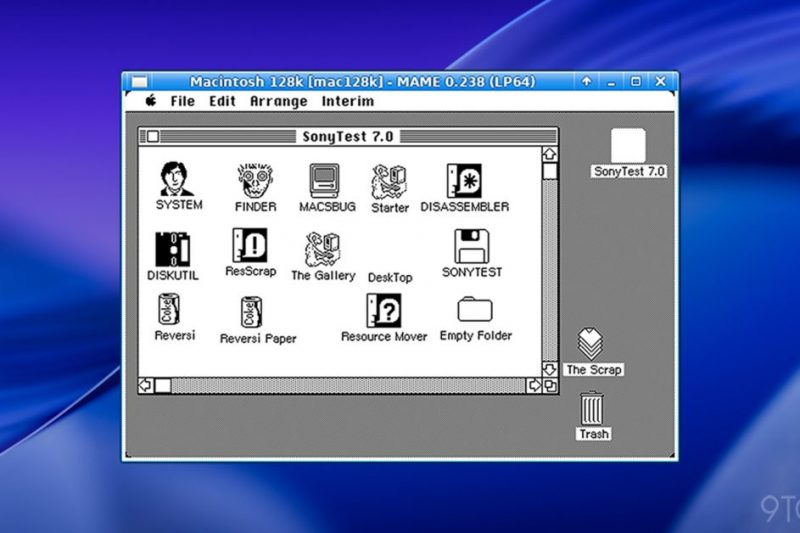The width and height of the screenshot is (800, 533).
Task: Select the SONYTEST floppy disk icon
Action: [x=472, y=246]
